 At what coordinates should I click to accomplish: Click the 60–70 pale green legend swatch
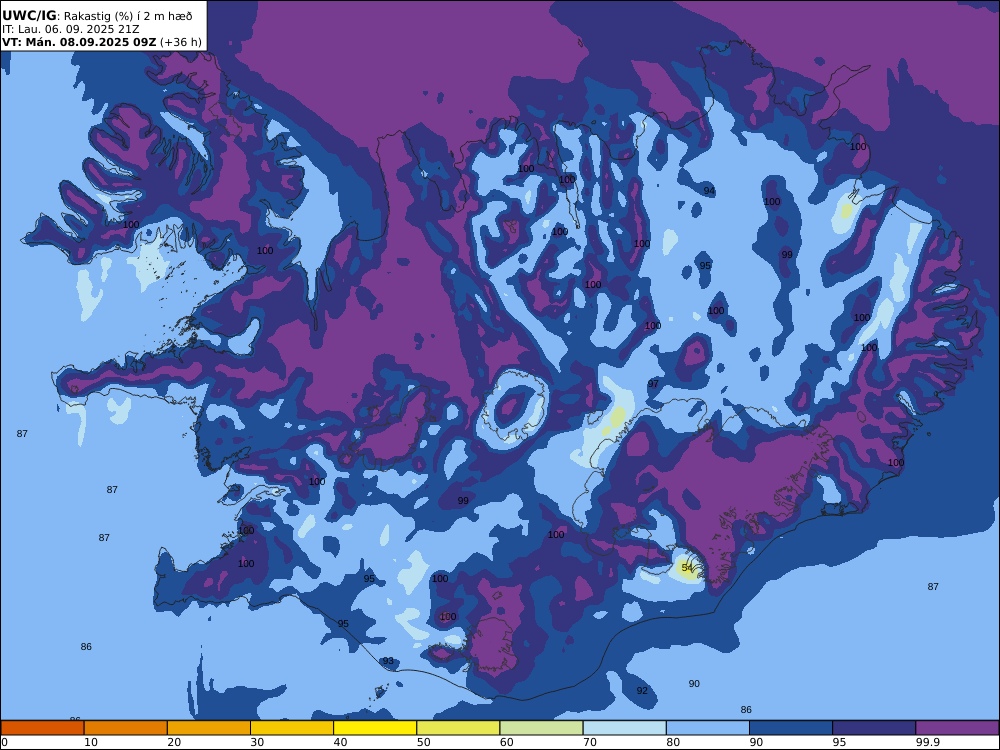pos(541,728)
